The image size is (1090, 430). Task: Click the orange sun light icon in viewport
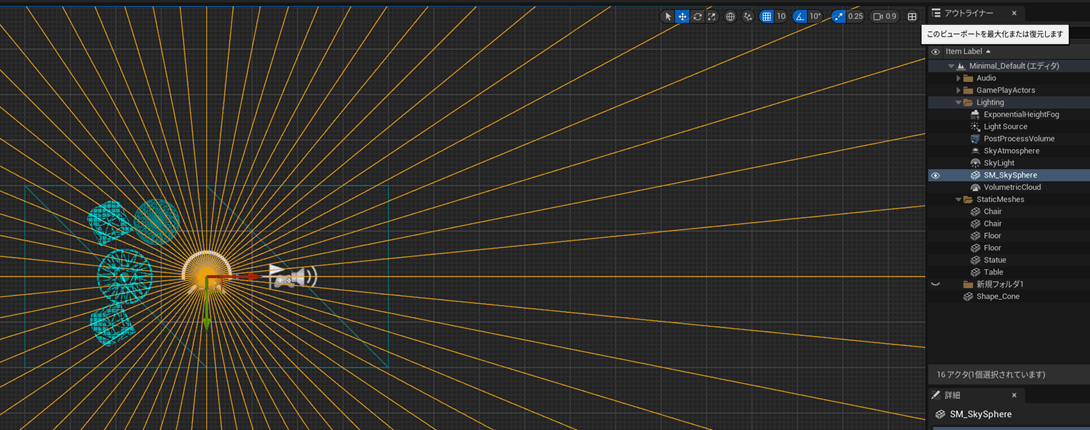[205, 275]
